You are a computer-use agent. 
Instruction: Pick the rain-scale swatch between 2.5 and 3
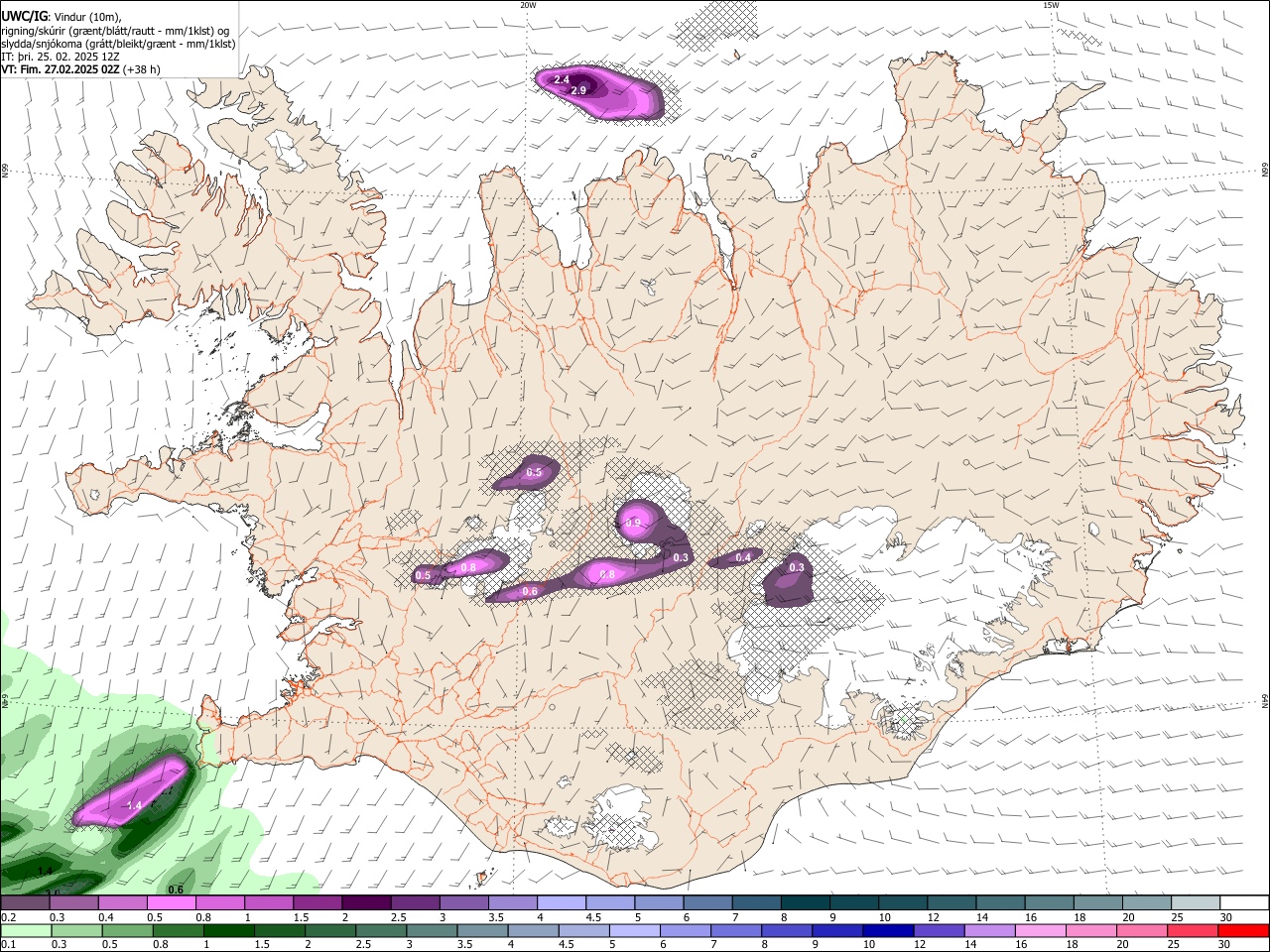380,931
